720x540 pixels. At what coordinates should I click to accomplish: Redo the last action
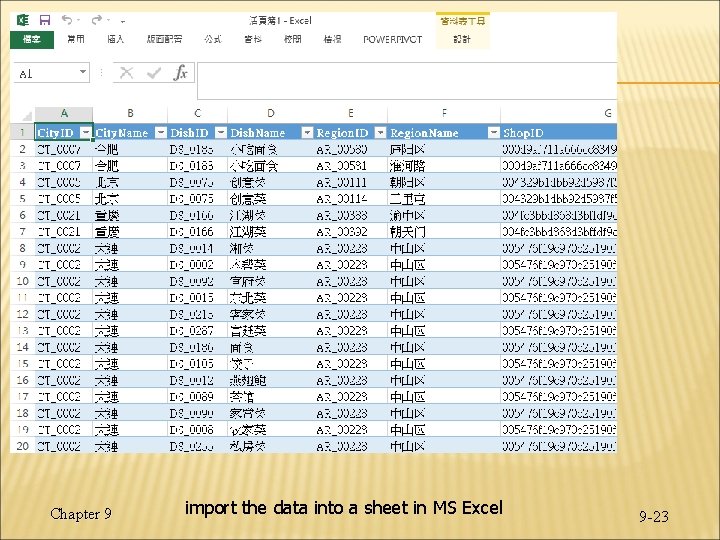(x=96, y=20)
